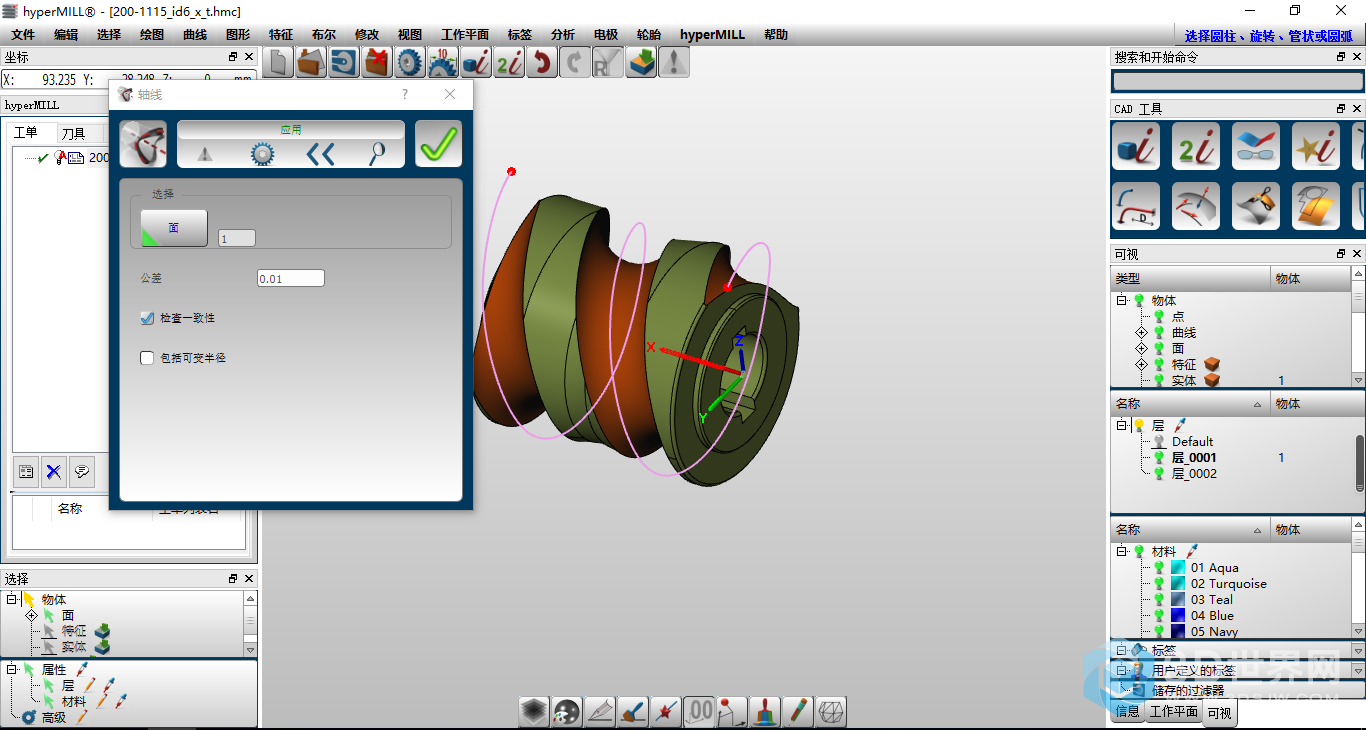Click the sphere with palette icon
Viewport: 1366px width, 730px height.
click(567, 712)
